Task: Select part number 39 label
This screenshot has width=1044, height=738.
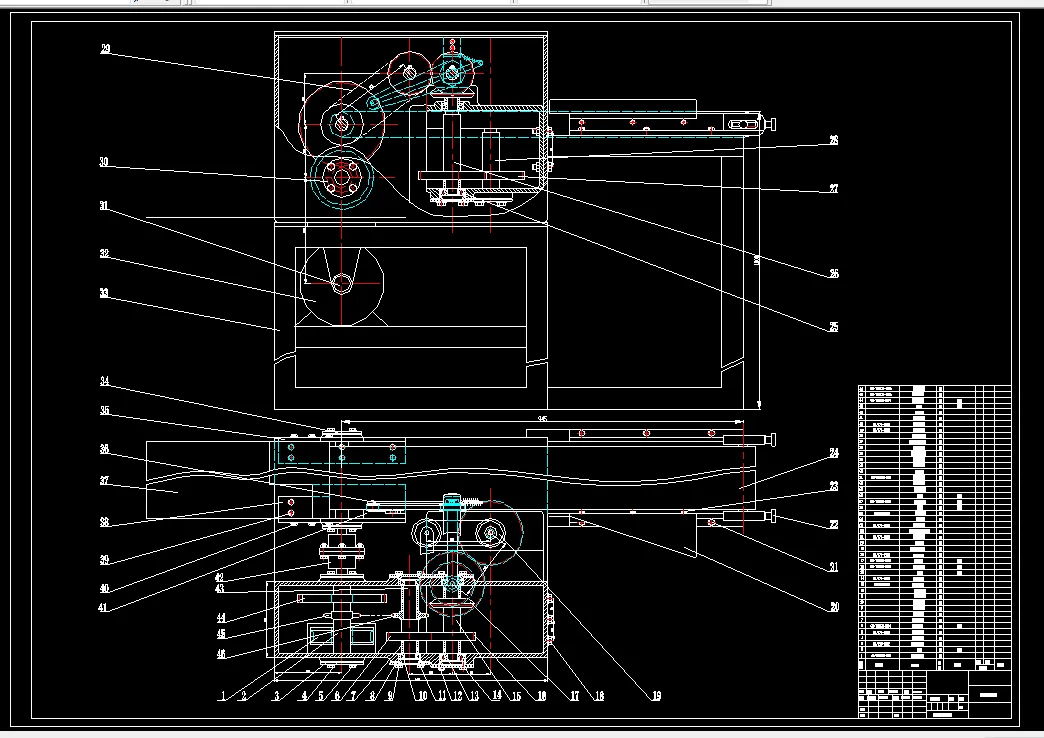Action: (105, 560)
